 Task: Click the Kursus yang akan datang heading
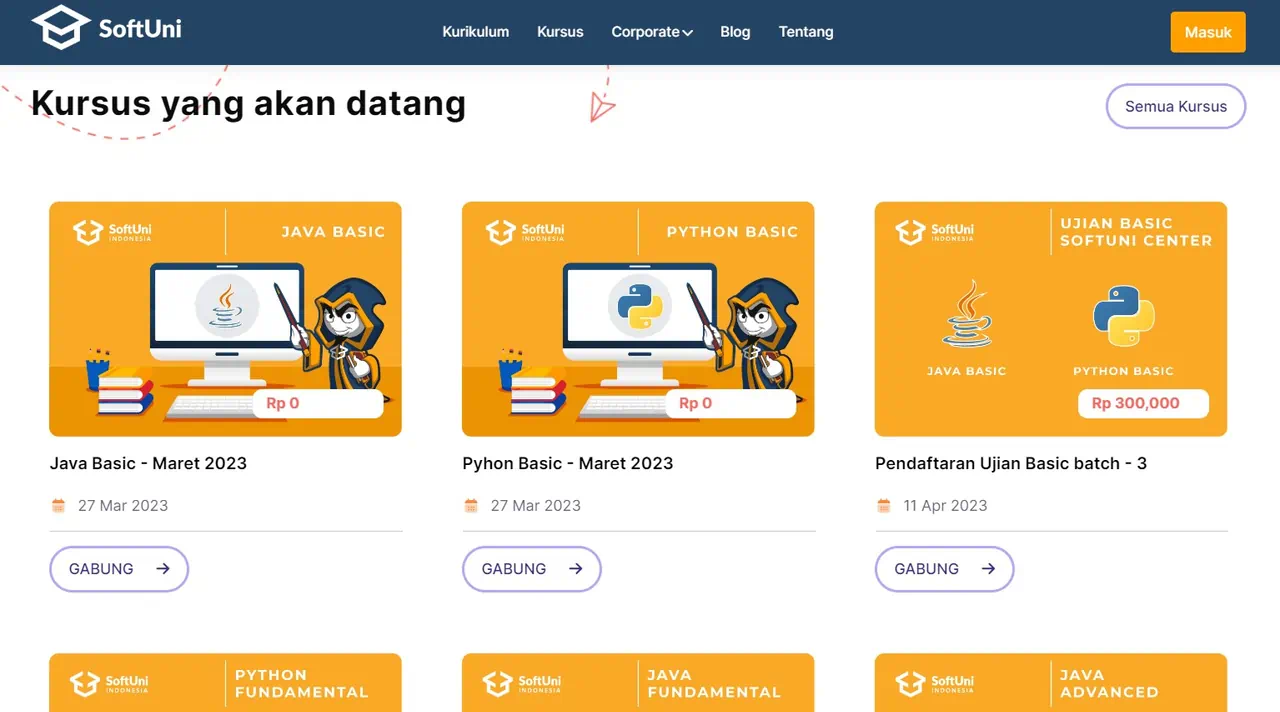248,103
